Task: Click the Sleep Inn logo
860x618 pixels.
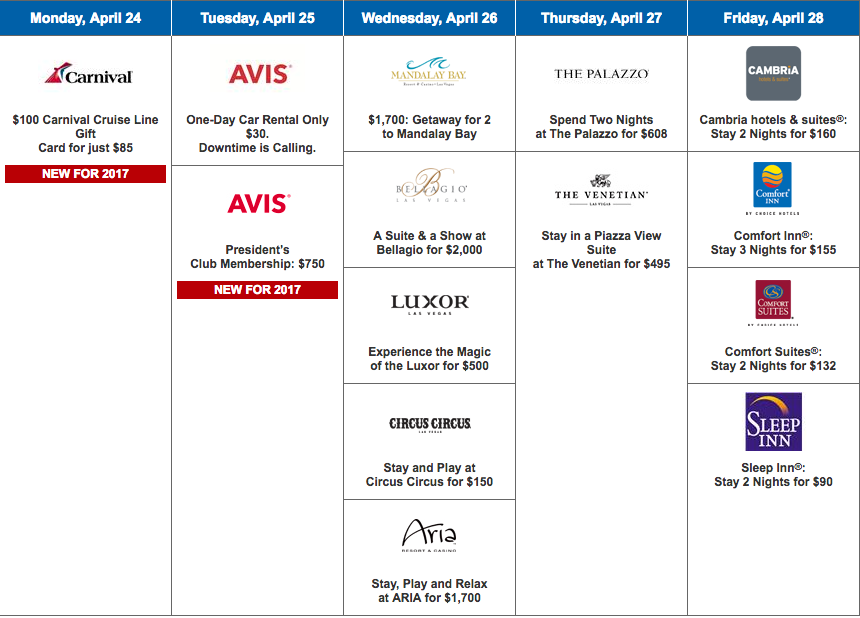Action: pyautogui.click(x=773, y=422)
